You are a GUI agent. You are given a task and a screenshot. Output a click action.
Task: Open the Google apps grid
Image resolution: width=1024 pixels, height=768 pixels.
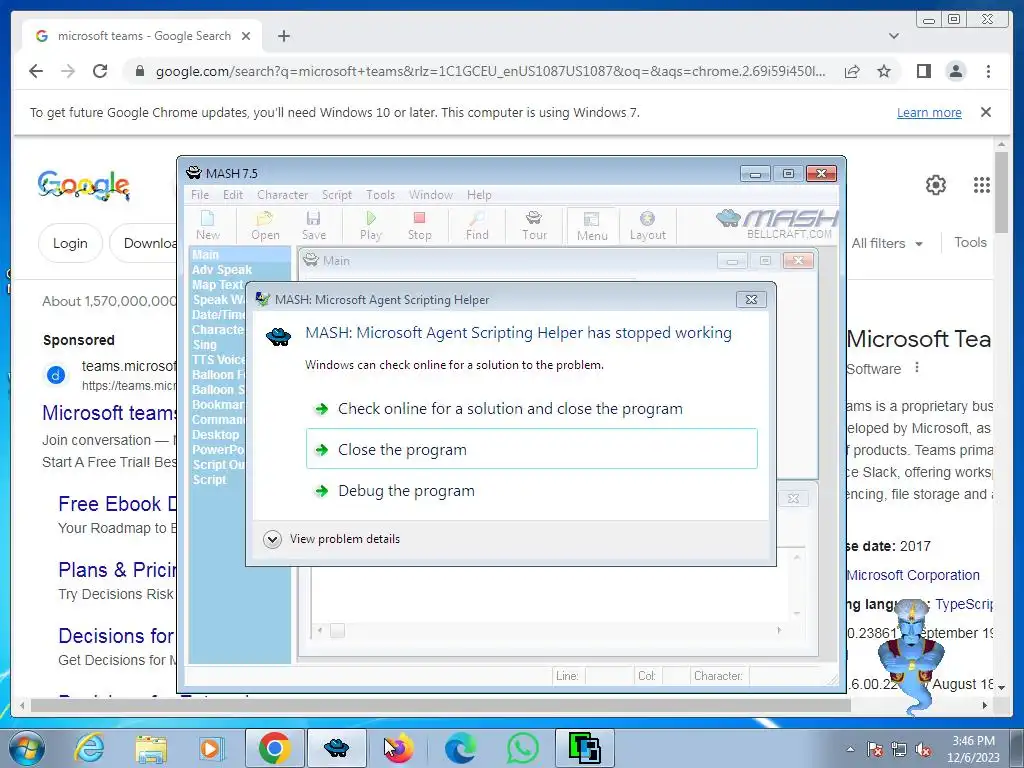982,185
